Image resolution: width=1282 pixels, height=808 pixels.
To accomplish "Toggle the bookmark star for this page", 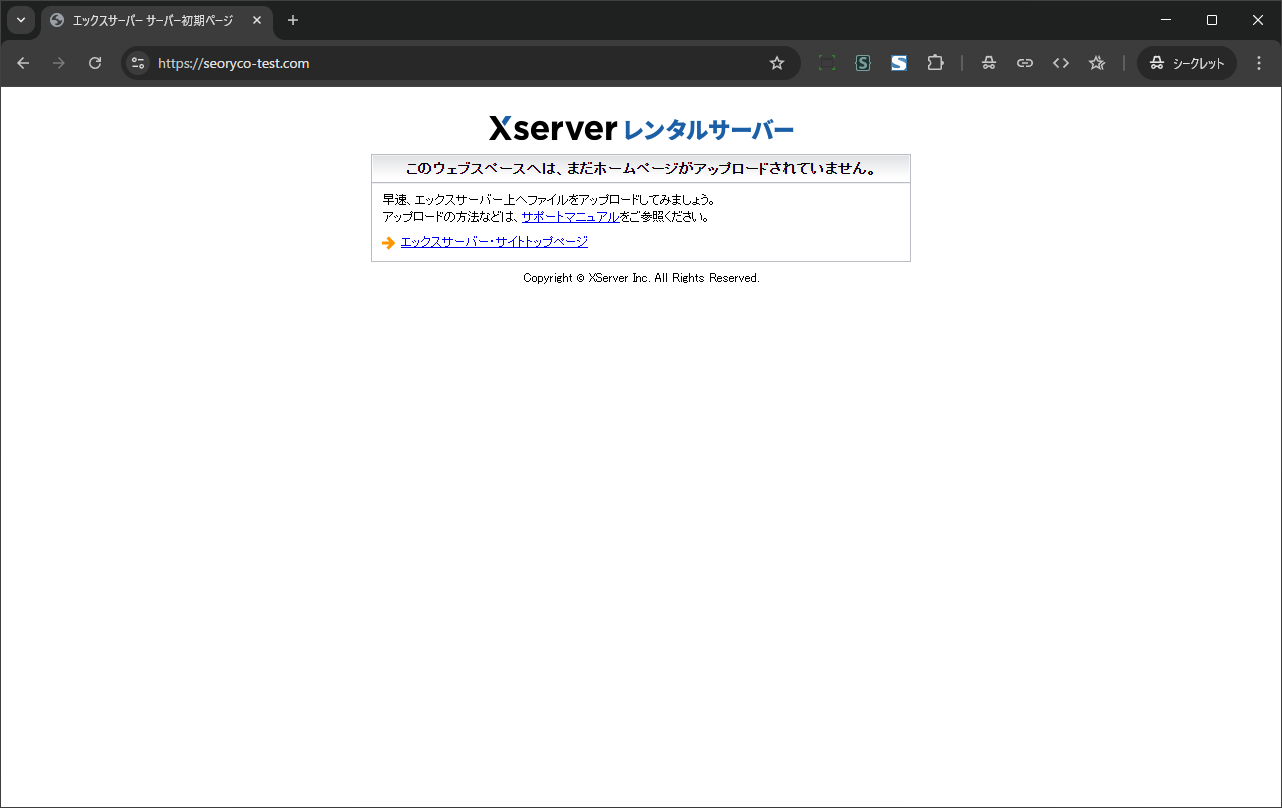I will [777, 62].
